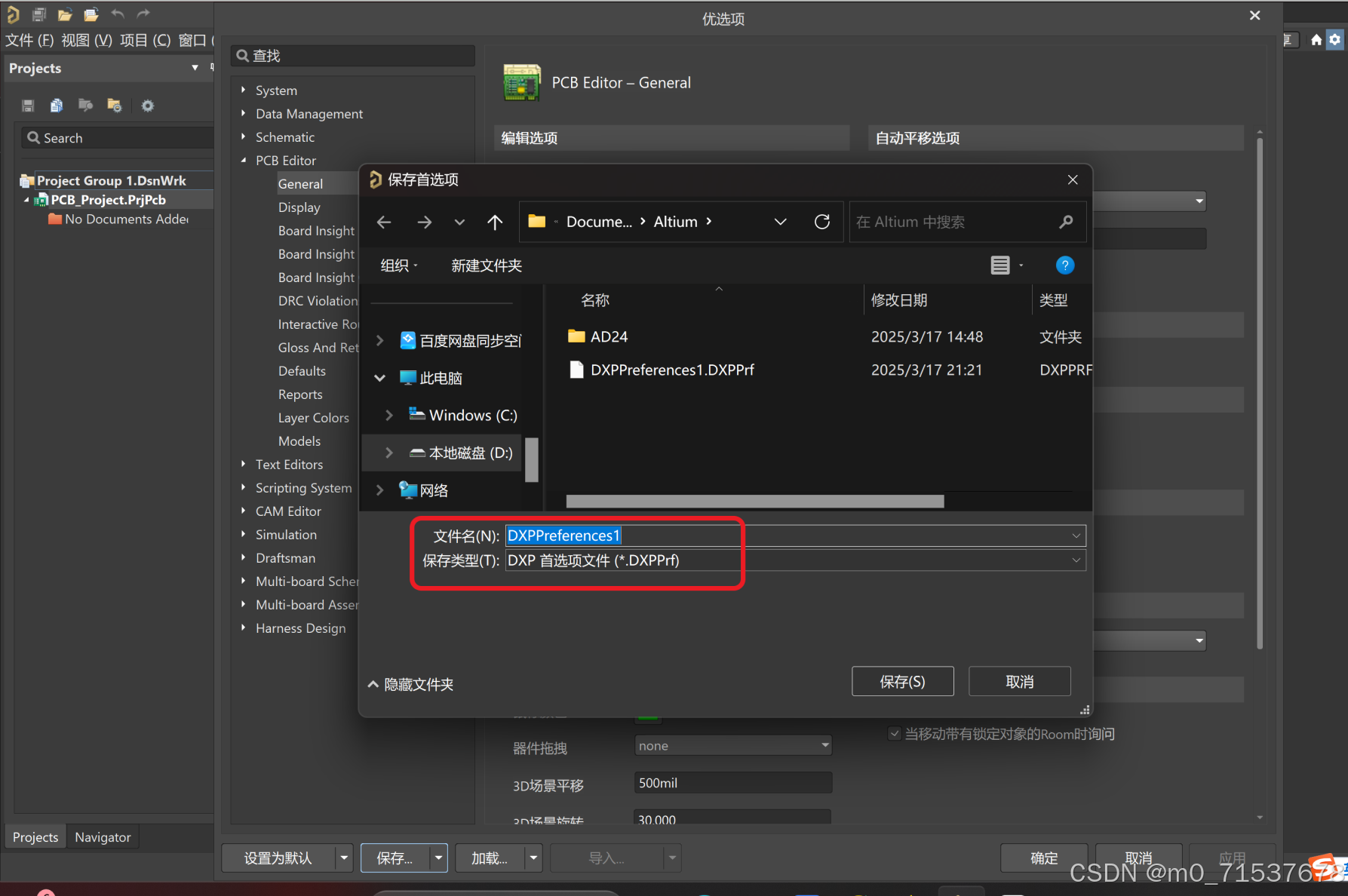Screen dimensions: 1348x896
Task: Click the 保存... button in preferences footer
Action: point(395,858)
